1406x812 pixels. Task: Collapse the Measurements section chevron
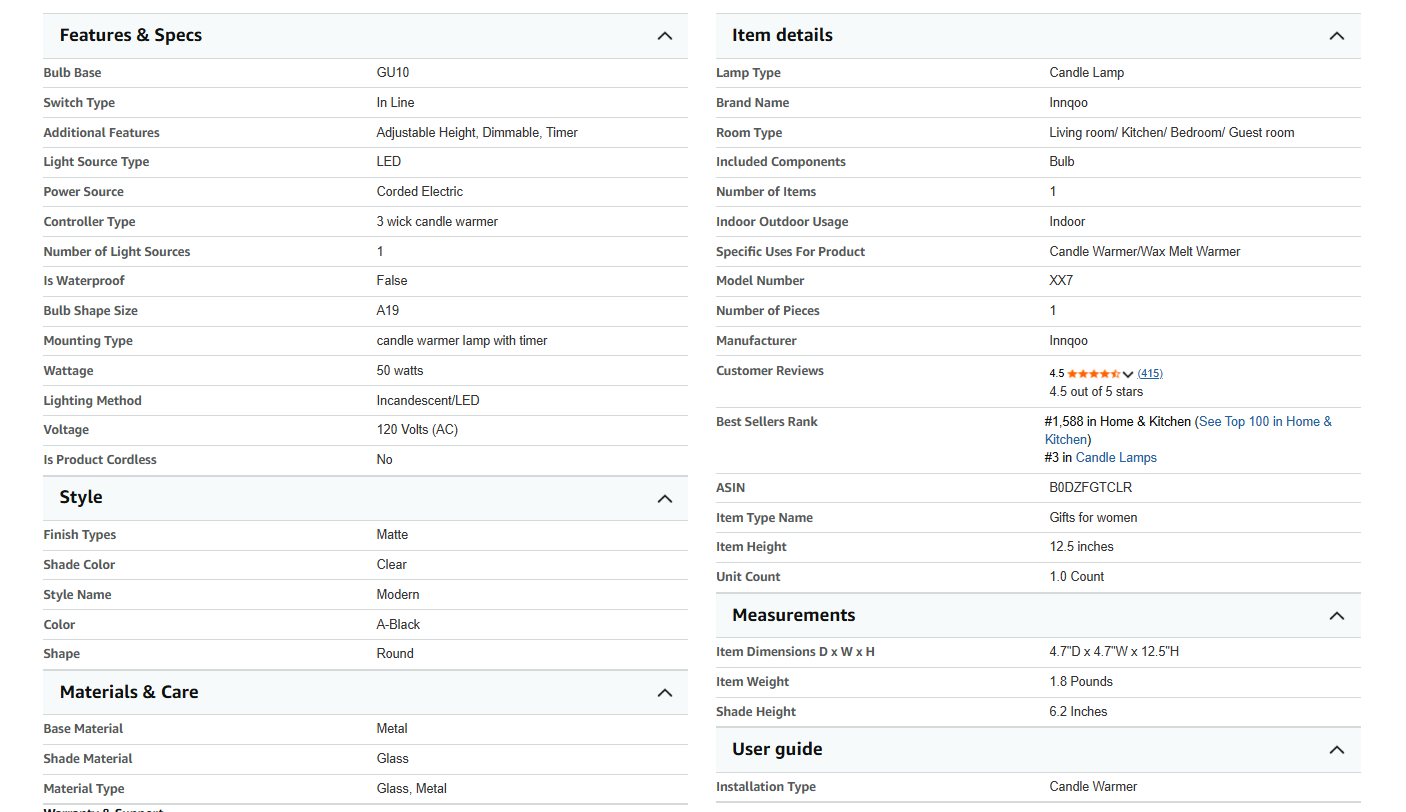[1336, 616]
